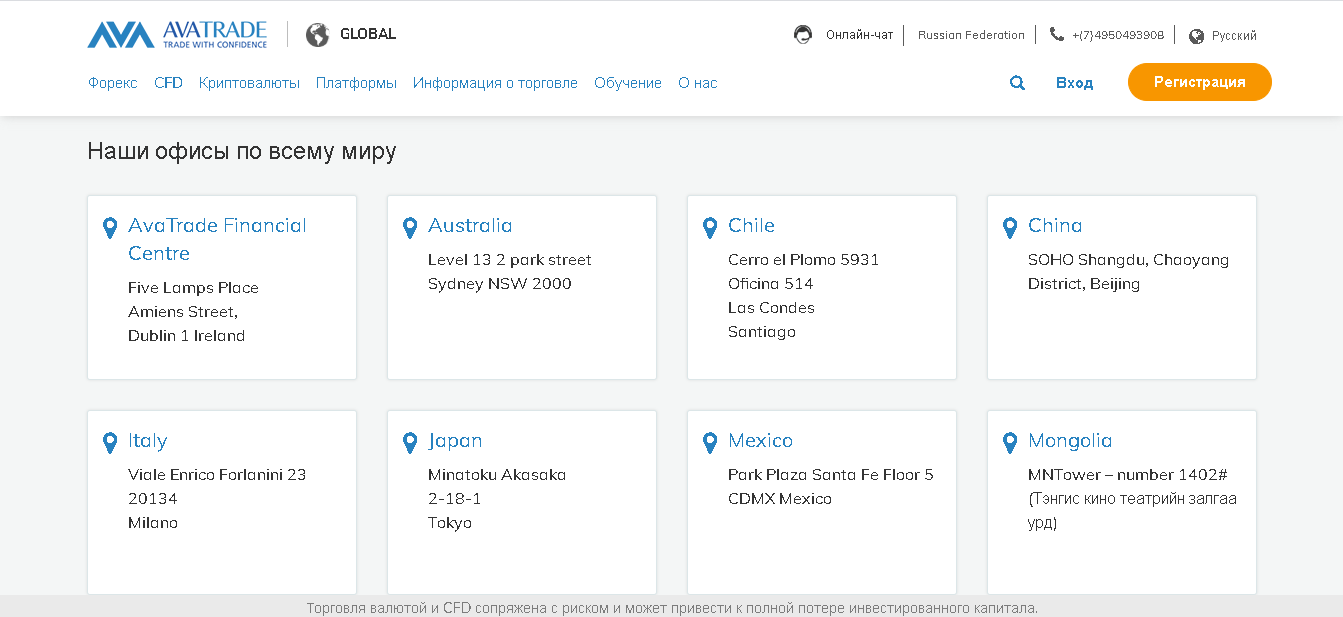Click the text 'Las Condes'
This screenshot has height=617, width=1343.
pos(771,308)
